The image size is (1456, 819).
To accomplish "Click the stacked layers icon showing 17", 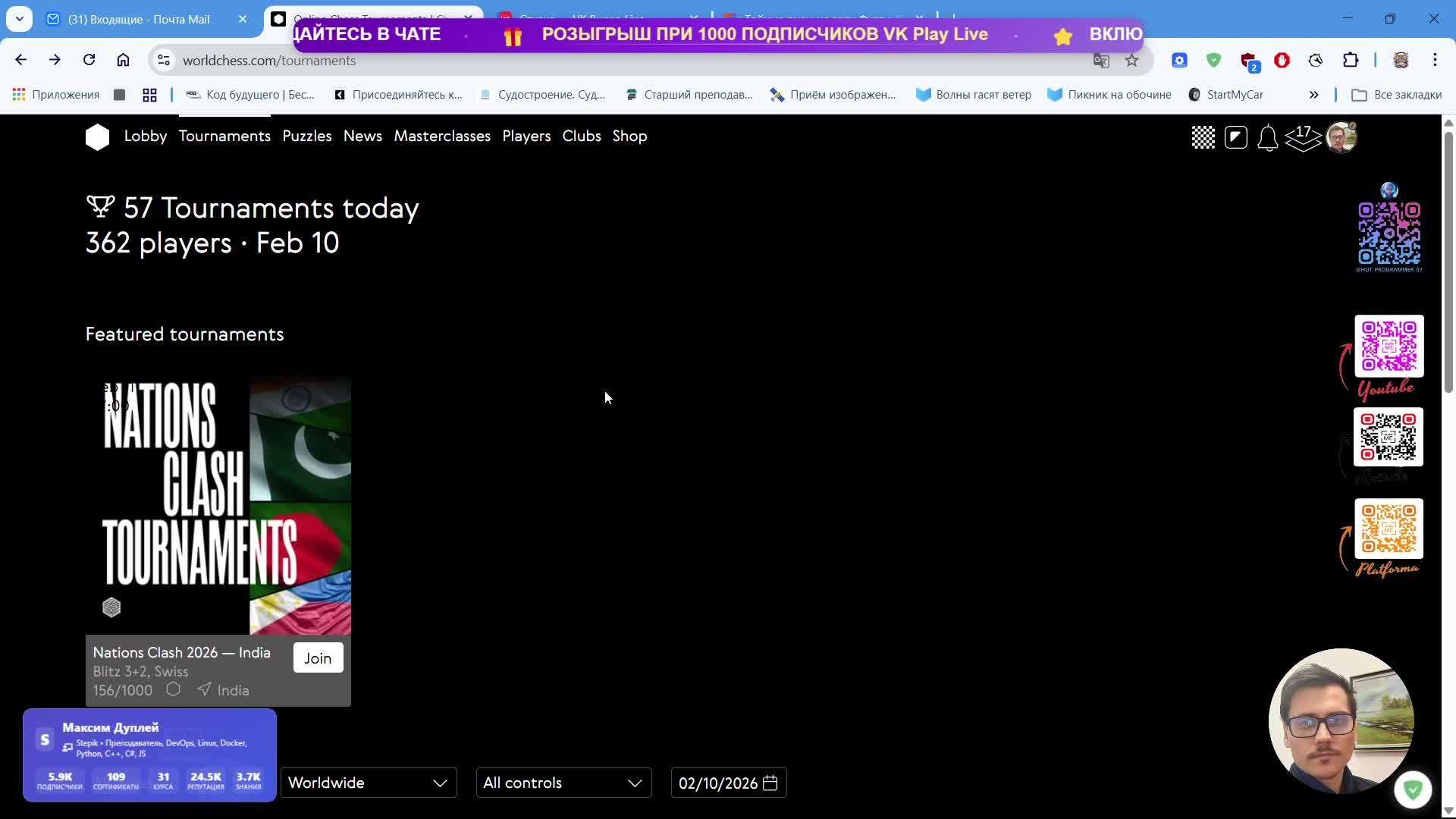I will coord(1303,138).
